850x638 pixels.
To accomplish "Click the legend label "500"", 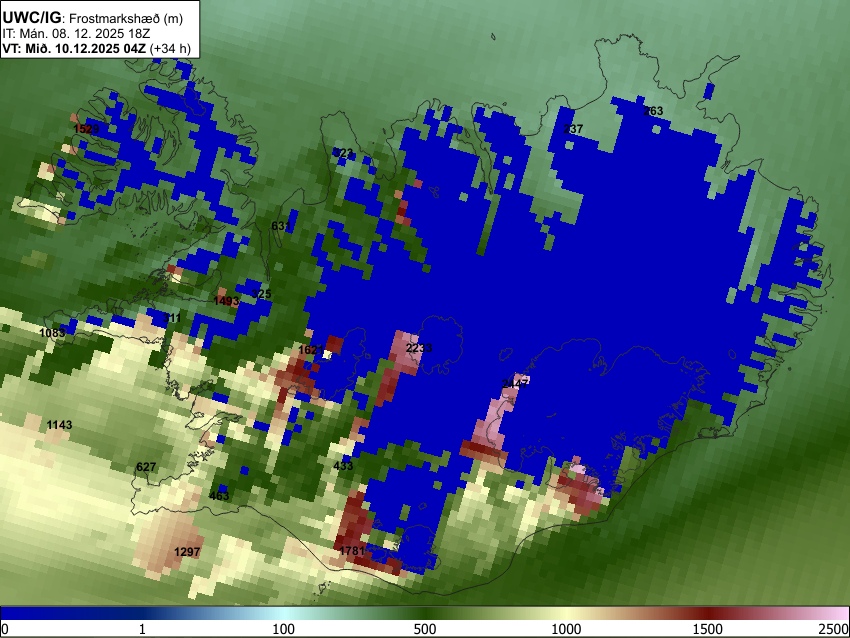I will tap(424, 629).
